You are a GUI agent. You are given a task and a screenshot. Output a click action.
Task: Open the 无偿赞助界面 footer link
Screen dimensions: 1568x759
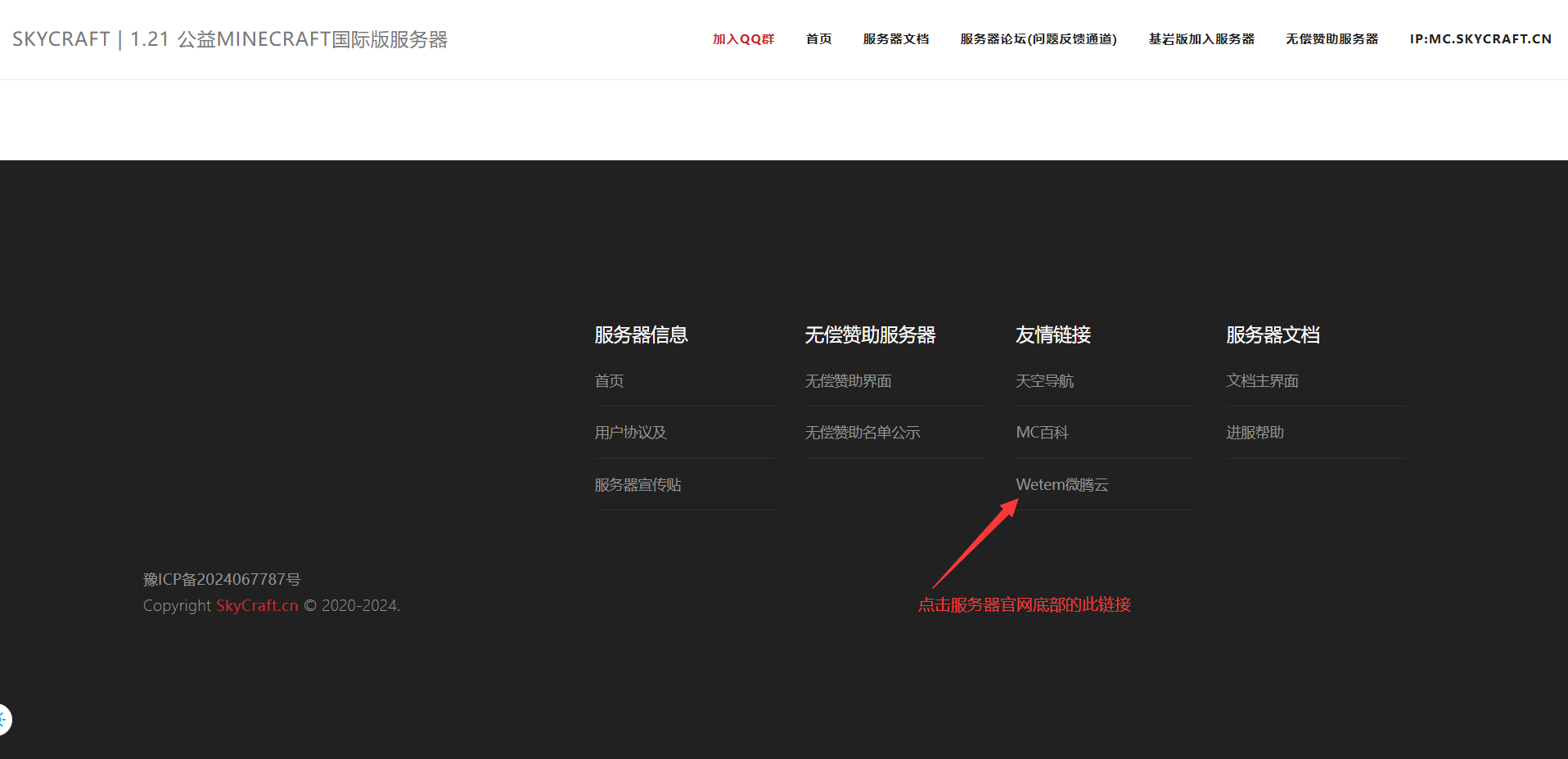click(x=848, y=381)
